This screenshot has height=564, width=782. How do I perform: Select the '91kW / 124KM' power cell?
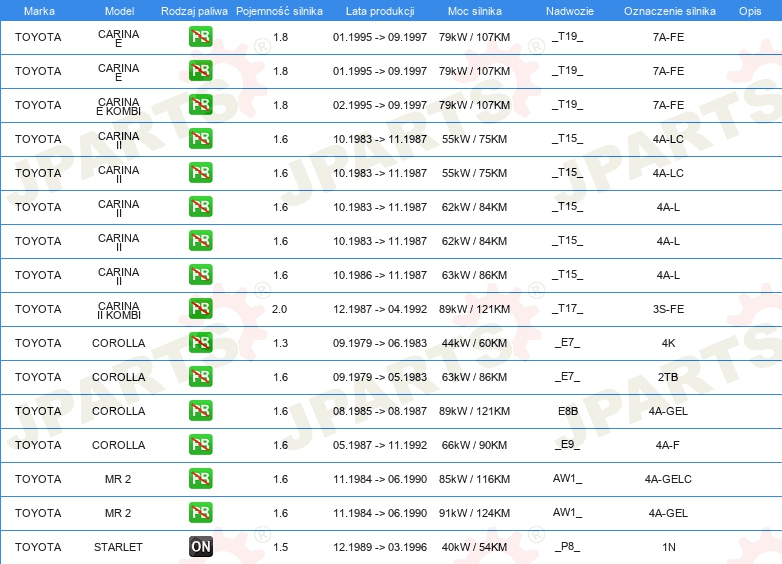[x=474, y=513]
